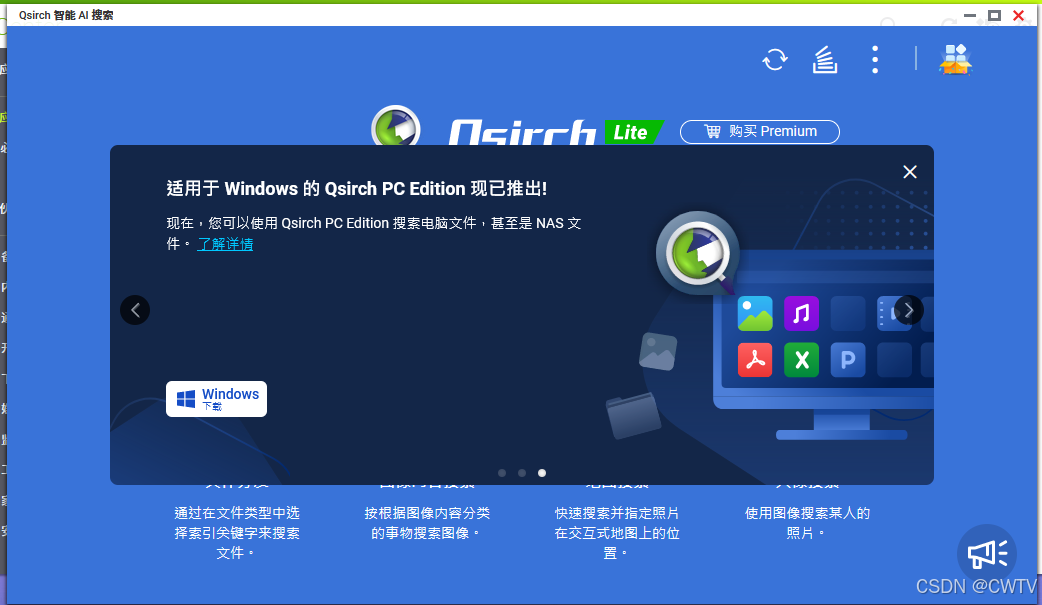Click the blue P document icon
This screenshot has height=605, width=1042.
pyautogui.click(x=848, y=360)
